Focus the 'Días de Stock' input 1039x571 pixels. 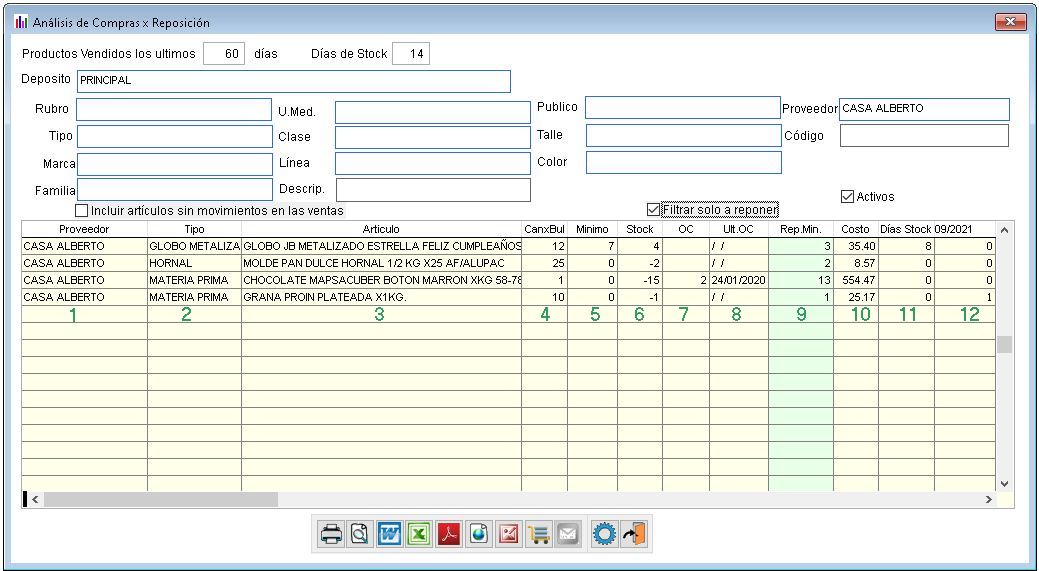click(411, 54)
